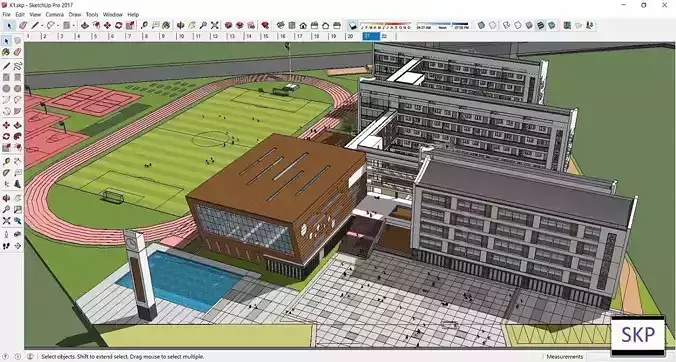Viewport: 676px width, 362px height.
Task: Adjust the shadow time of day slider
Action: coord(443,25)
